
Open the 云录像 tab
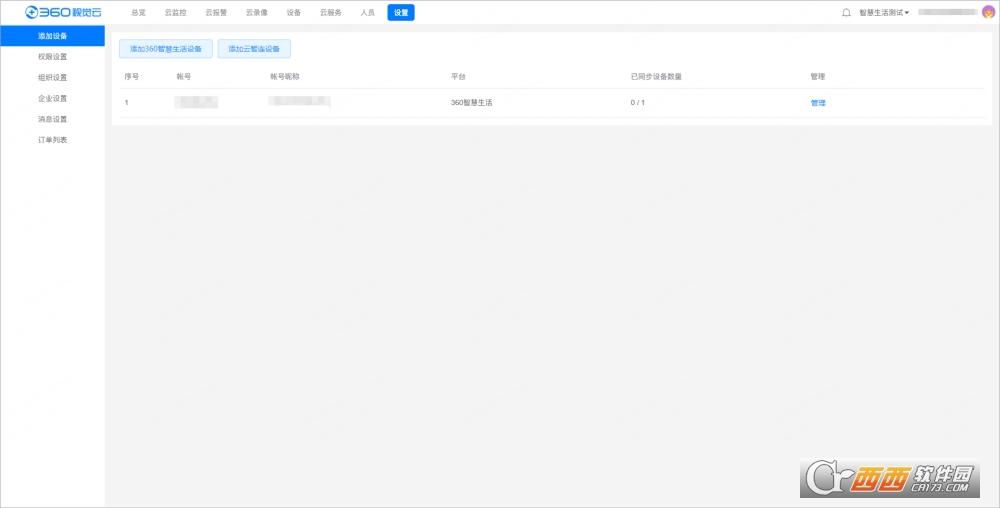257,12
